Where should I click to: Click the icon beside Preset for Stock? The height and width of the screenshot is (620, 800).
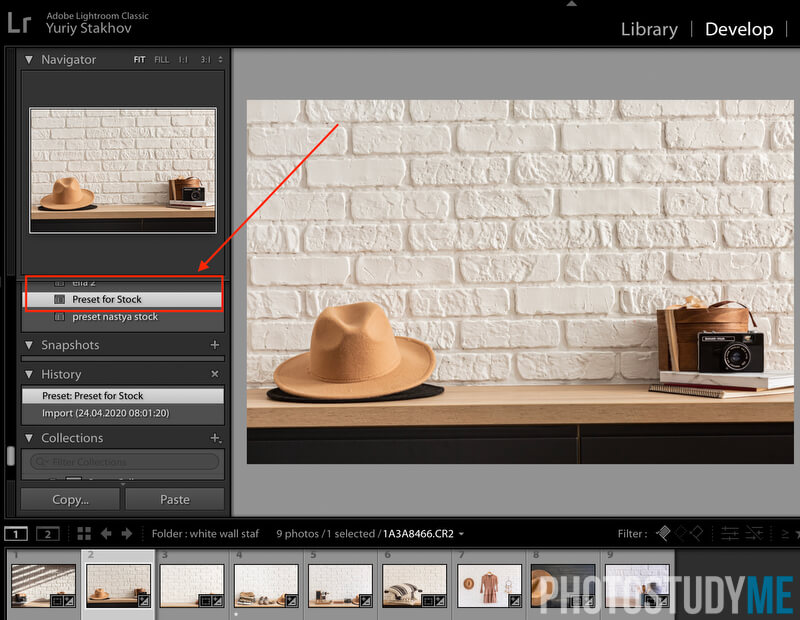tap(60, 299)
